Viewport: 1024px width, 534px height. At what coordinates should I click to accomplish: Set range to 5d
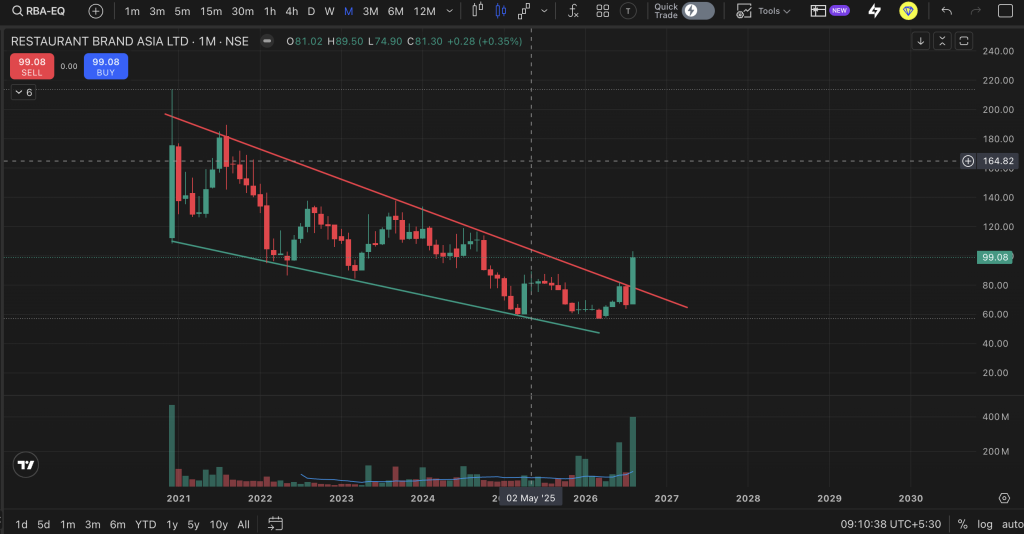point(43,524)
